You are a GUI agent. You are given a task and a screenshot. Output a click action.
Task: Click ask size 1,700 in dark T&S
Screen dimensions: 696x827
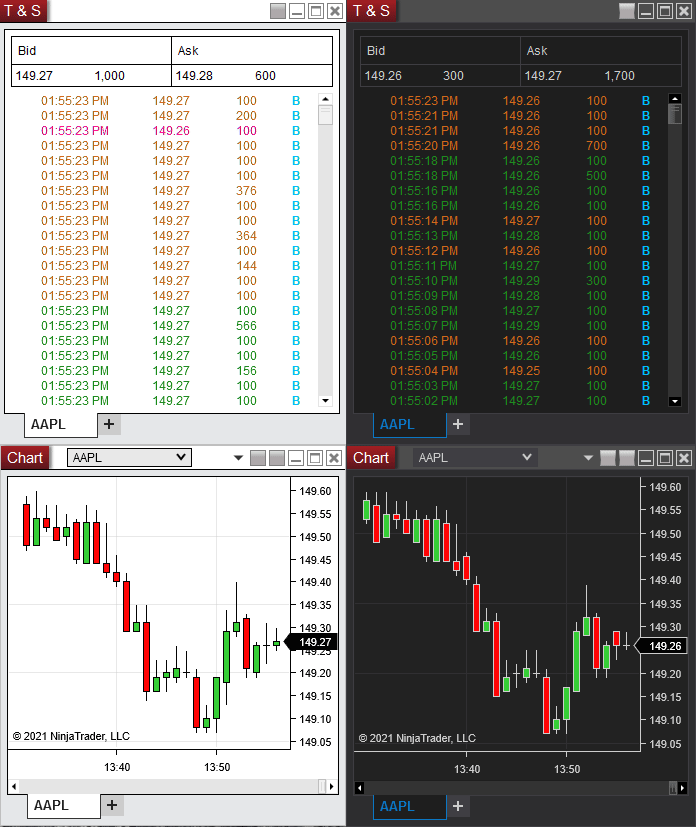point(620,76)
